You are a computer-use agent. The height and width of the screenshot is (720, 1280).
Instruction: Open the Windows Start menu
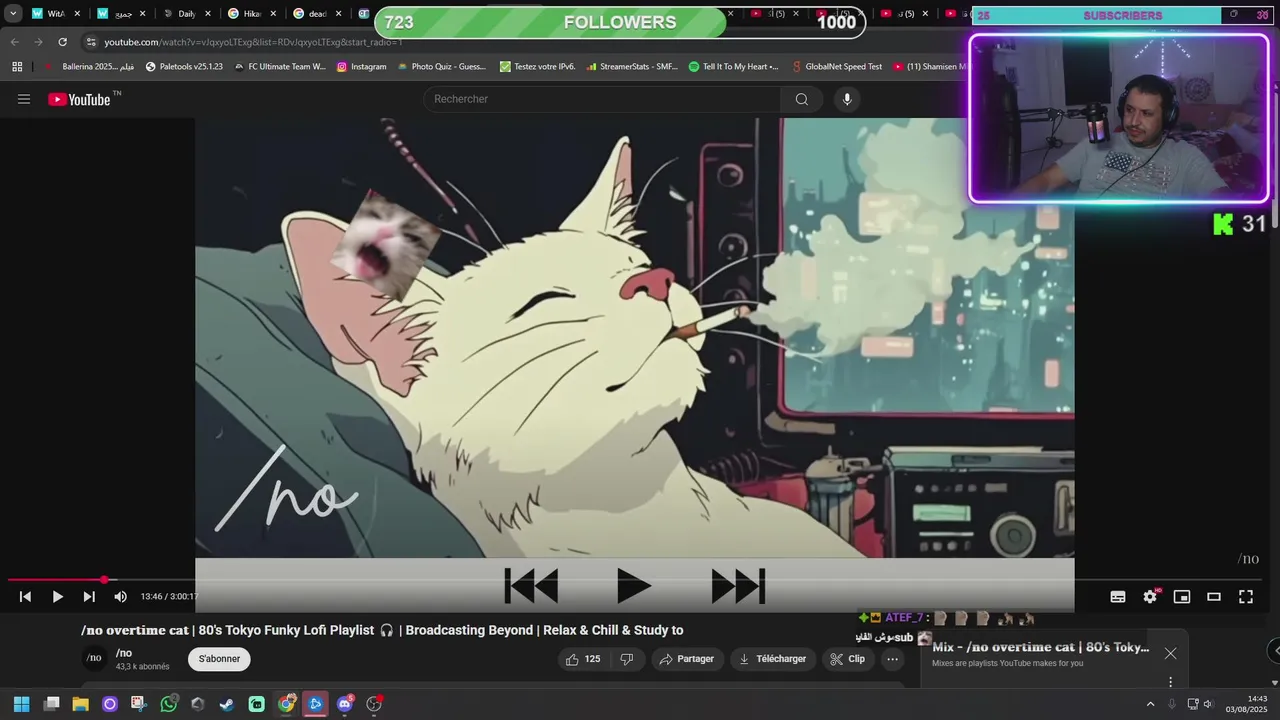pos(21,704)
